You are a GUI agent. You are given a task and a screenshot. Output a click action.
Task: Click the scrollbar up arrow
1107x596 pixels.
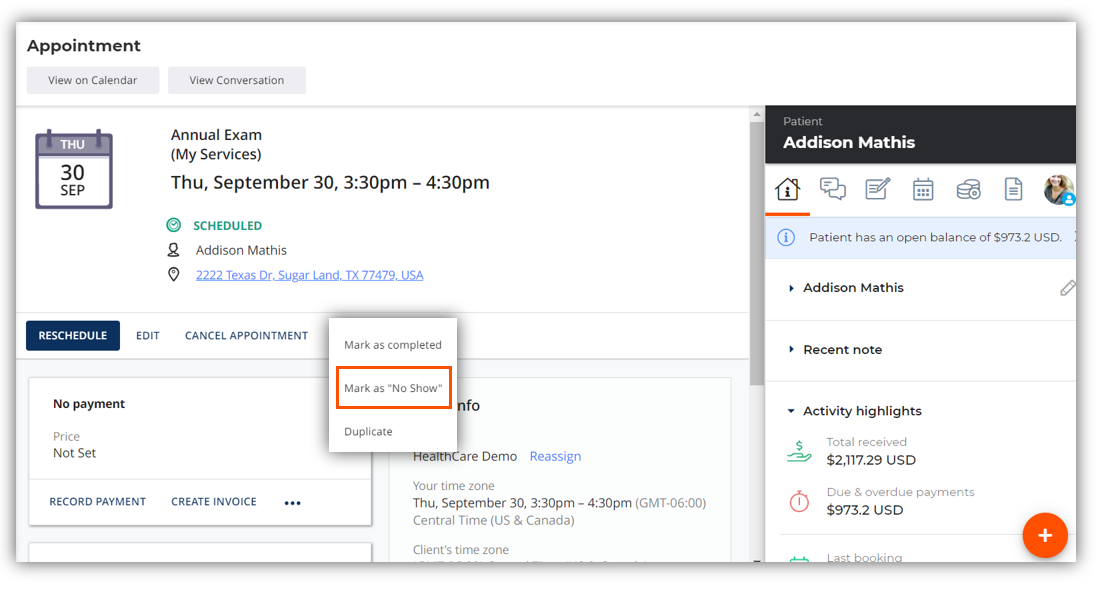pos(756,114)
